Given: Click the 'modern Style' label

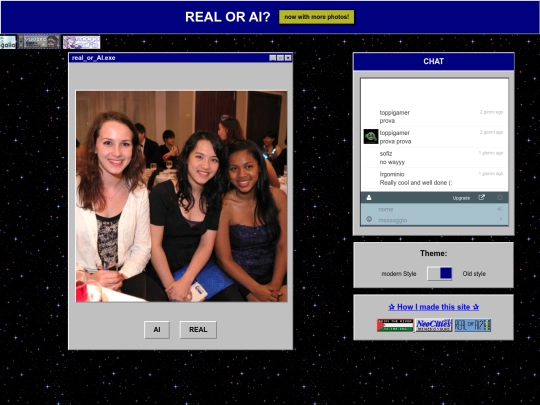Looking at the screenshot, I should click(x=399, y=274).
